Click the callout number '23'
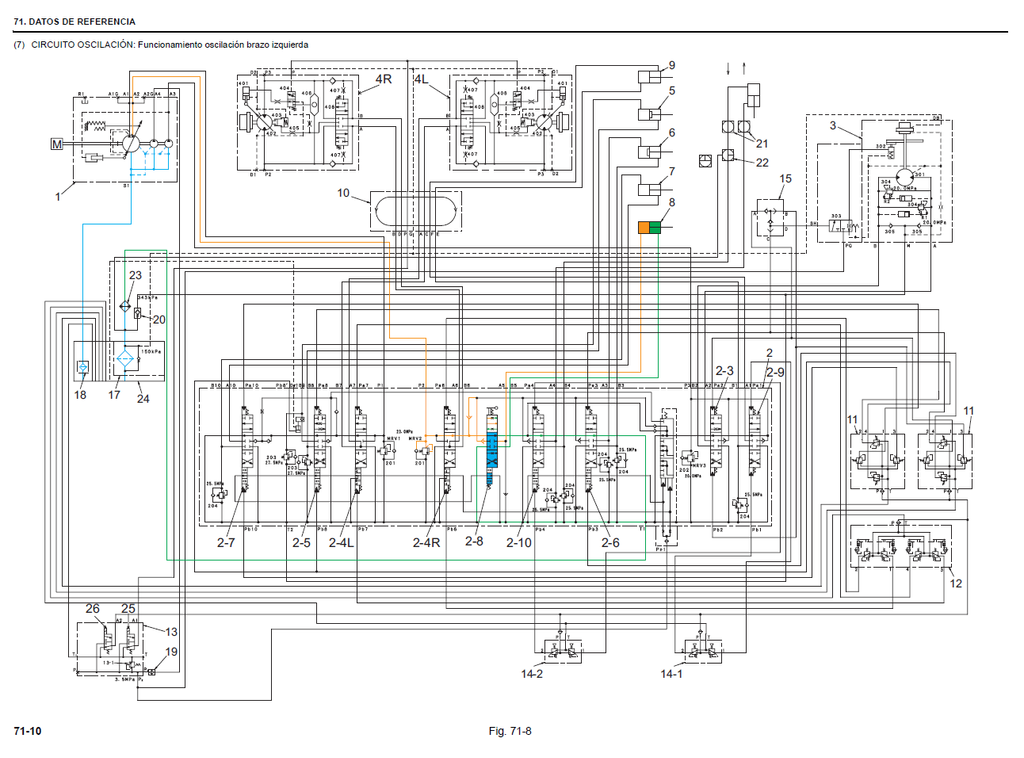The image size is (1024, 758). pos(135,275)
